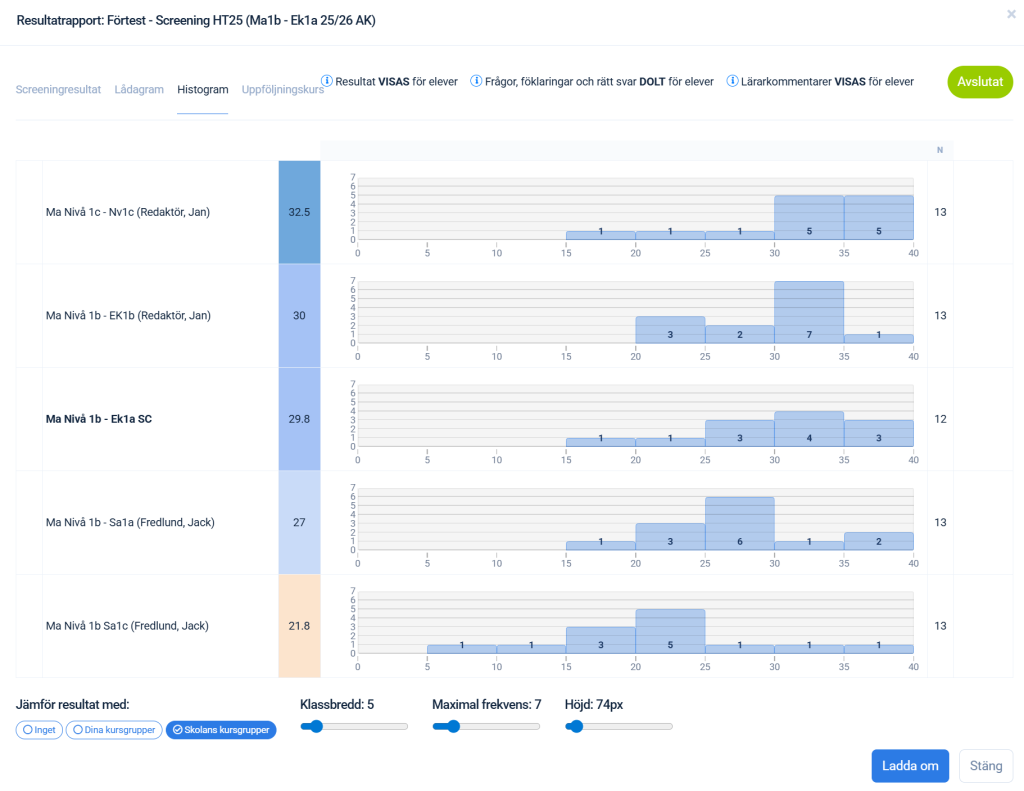Open the Screeningresultat tab
This screenshot has width=1024, height=791.
(58, 89)
